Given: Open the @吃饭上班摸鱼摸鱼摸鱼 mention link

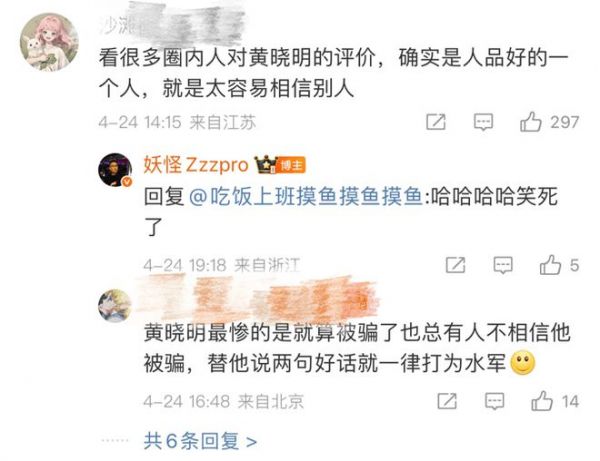Looking at the screenshot, I should coord(306,197).
